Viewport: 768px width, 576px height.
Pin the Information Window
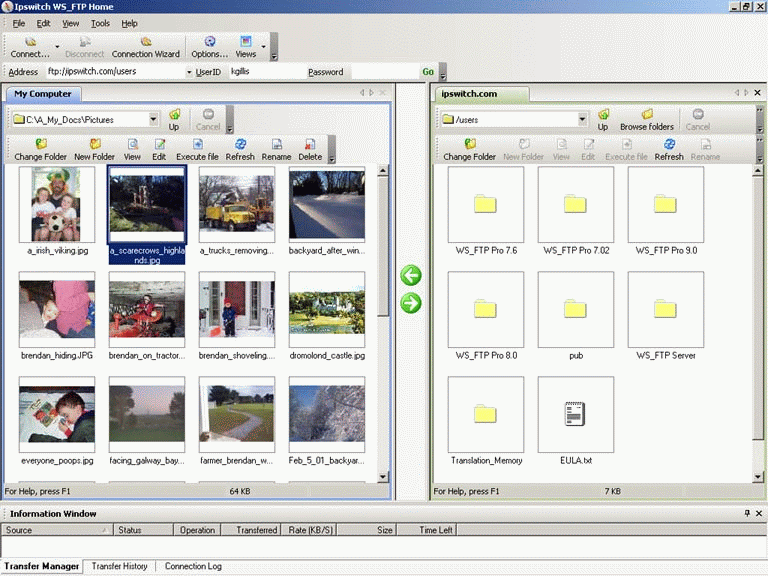pyautogui.click(x=747, y=513)
